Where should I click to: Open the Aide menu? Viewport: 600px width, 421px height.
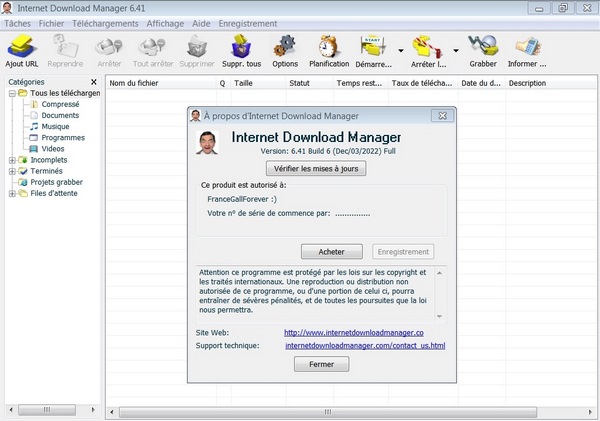click(x=201, y=24)
